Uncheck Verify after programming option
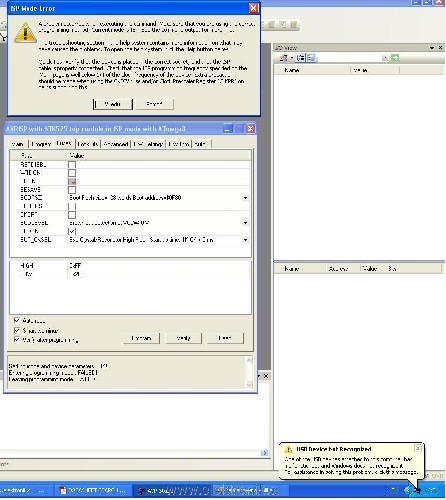 point(17,340)
